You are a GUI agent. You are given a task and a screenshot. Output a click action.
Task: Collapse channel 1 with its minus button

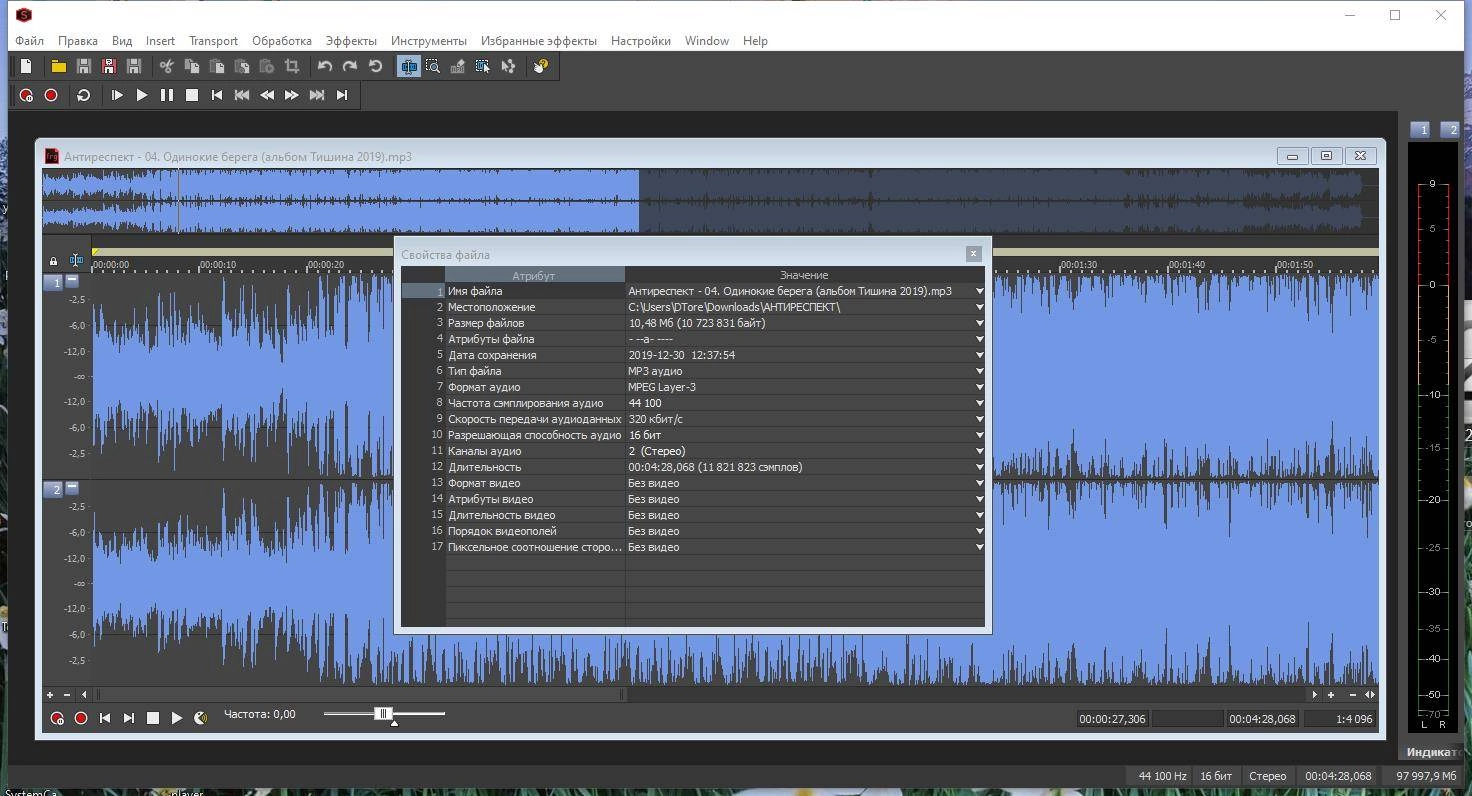coord(72,281)
